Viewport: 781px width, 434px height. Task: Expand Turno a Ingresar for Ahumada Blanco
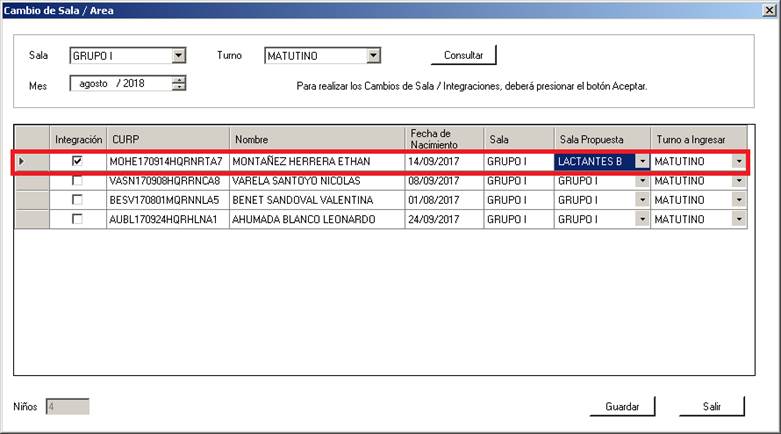point(739,219)
